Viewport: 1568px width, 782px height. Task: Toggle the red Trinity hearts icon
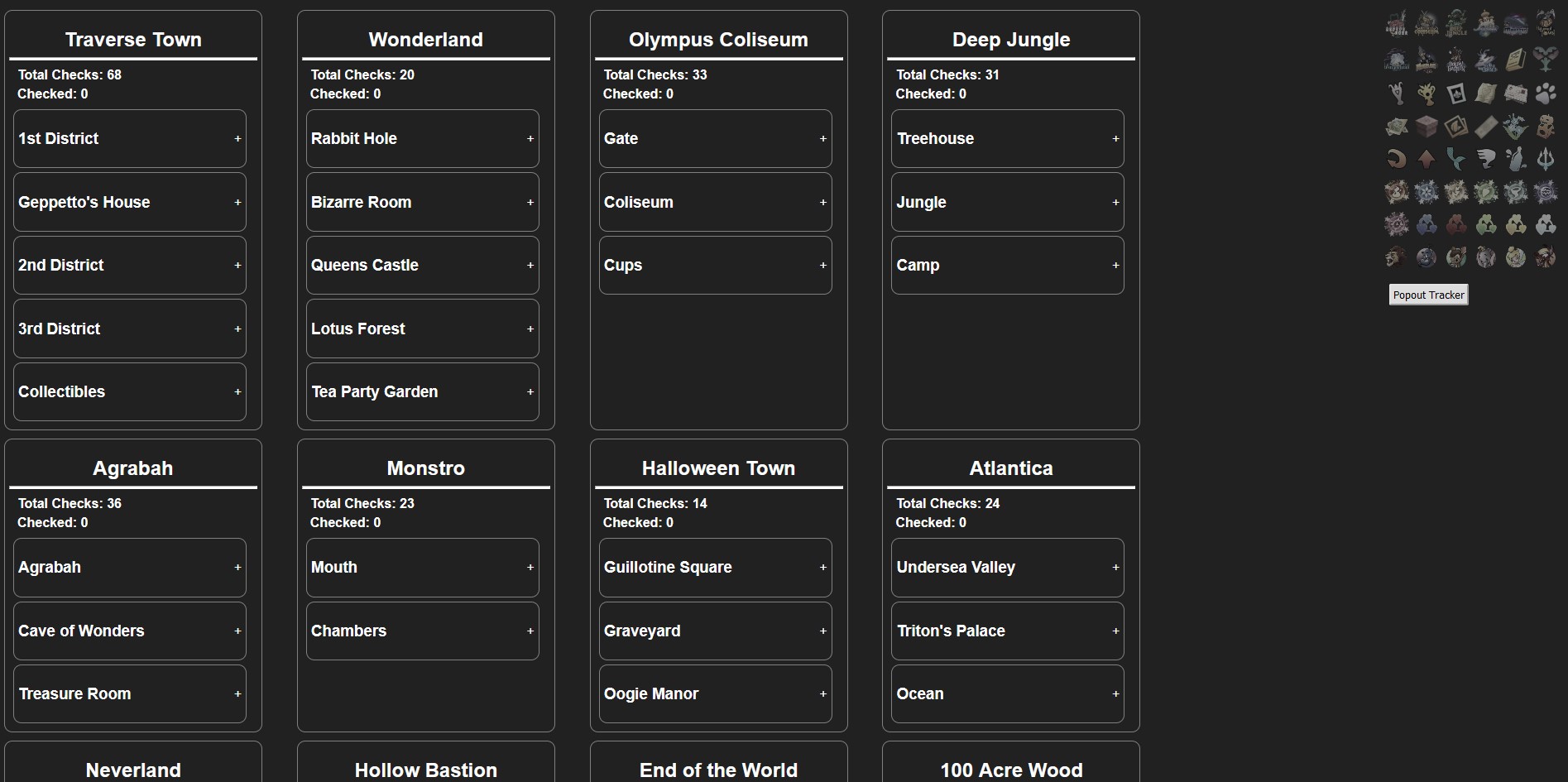(x=1457, y=225)
